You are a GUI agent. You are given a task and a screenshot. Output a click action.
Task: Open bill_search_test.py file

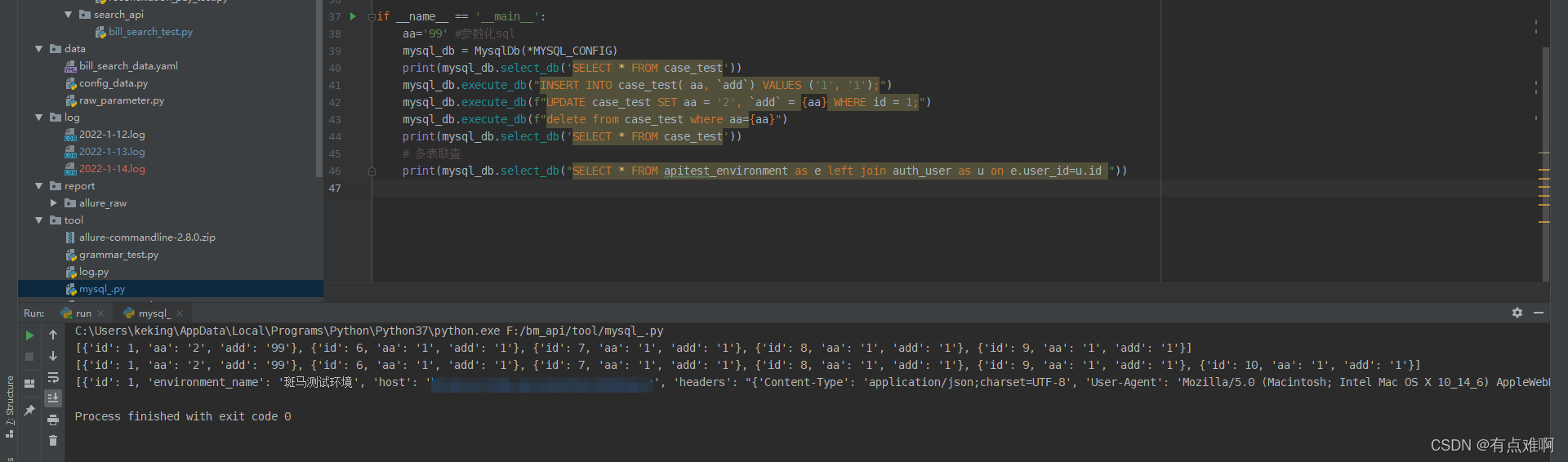click(x=145, y=32)
